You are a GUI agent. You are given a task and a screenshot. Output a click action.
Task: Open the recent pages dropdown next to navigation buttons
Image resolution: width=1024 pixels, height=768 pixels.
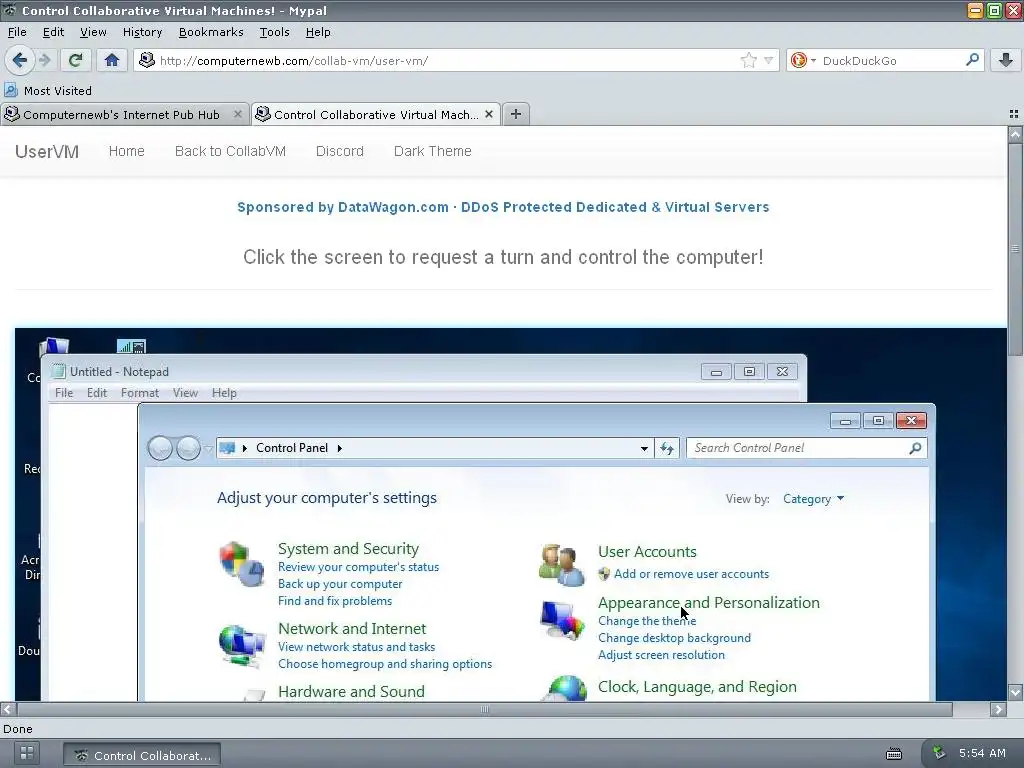coord(208,449)
